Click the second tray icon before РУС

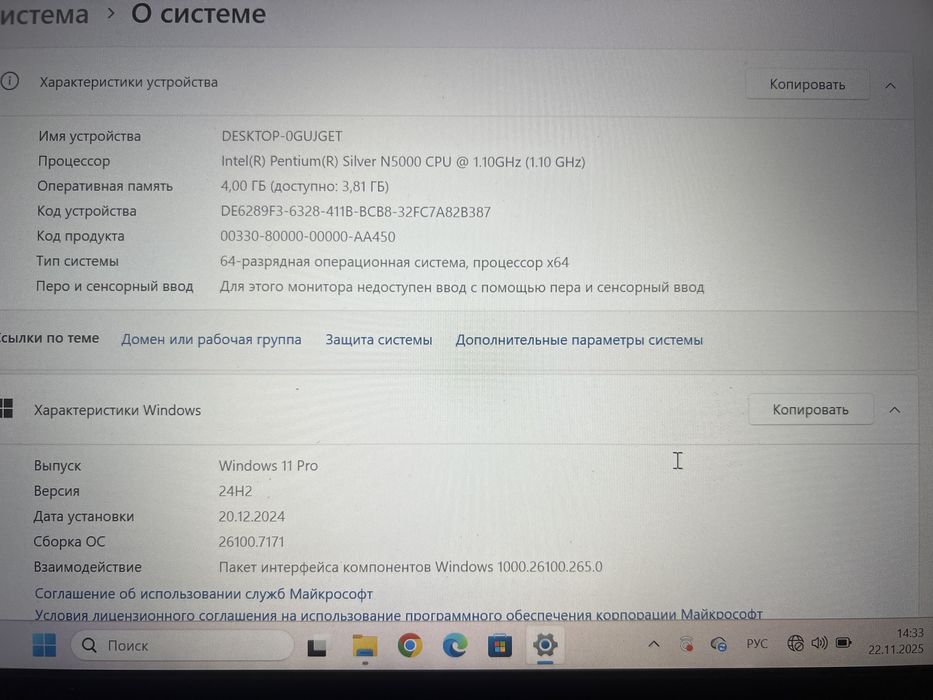pyautogui.click(x=719, y=643)
